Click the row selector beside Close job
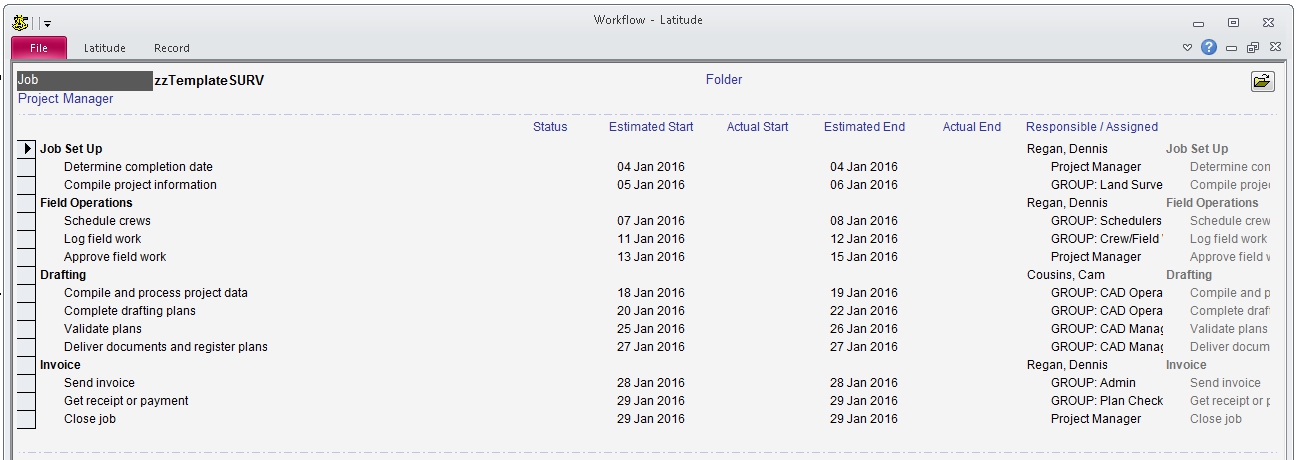Image resolution: width=1300 pixels, height=460 pixels. (26, 419)
